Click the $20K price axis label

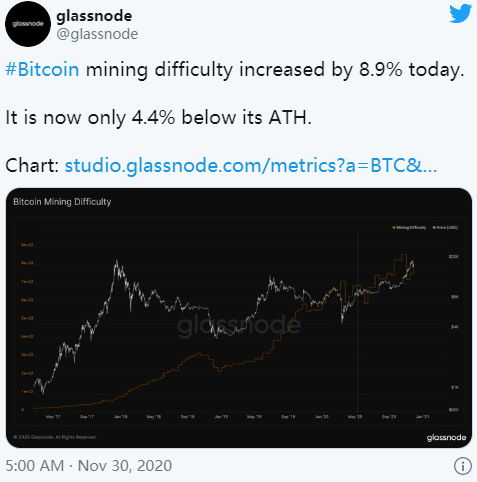pyautogui.click(x=454, y=257)
